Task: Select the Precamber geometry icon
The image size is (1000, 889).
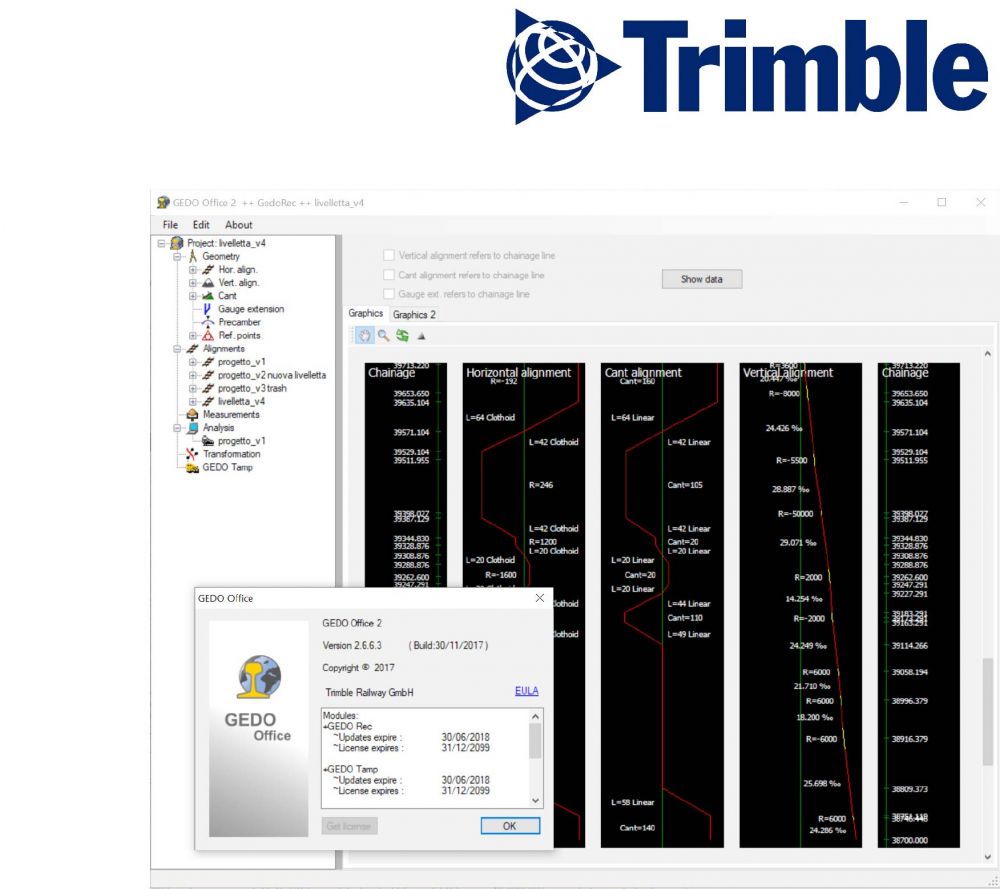Action: pyautogui.click(x=208, y=322)
